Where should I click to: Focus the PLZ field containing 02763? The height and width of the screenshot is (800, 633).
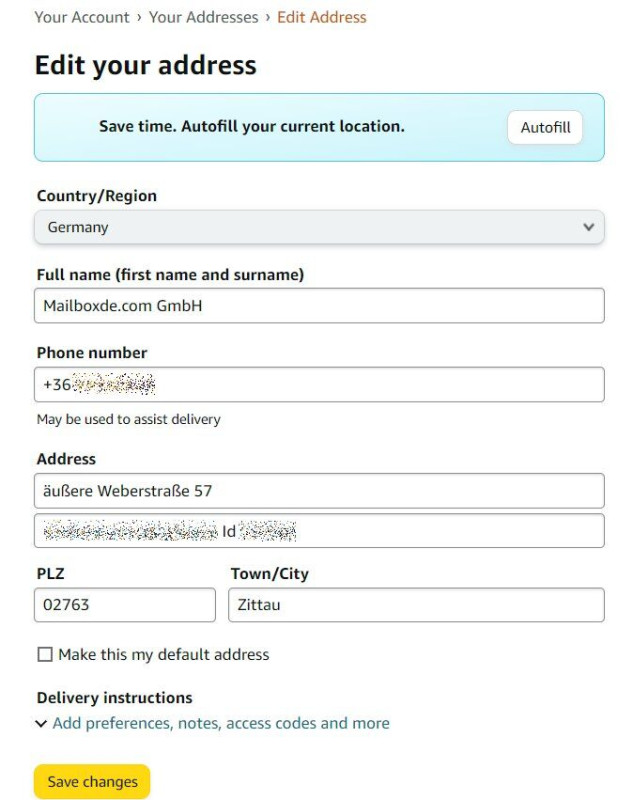click(125, 605)
